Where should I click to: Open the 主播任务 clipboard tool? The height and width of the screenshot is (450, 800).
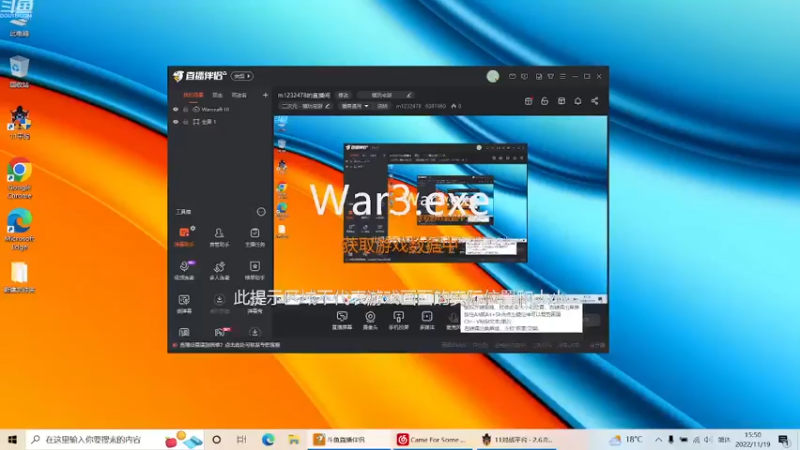click(x=255, y=237)
